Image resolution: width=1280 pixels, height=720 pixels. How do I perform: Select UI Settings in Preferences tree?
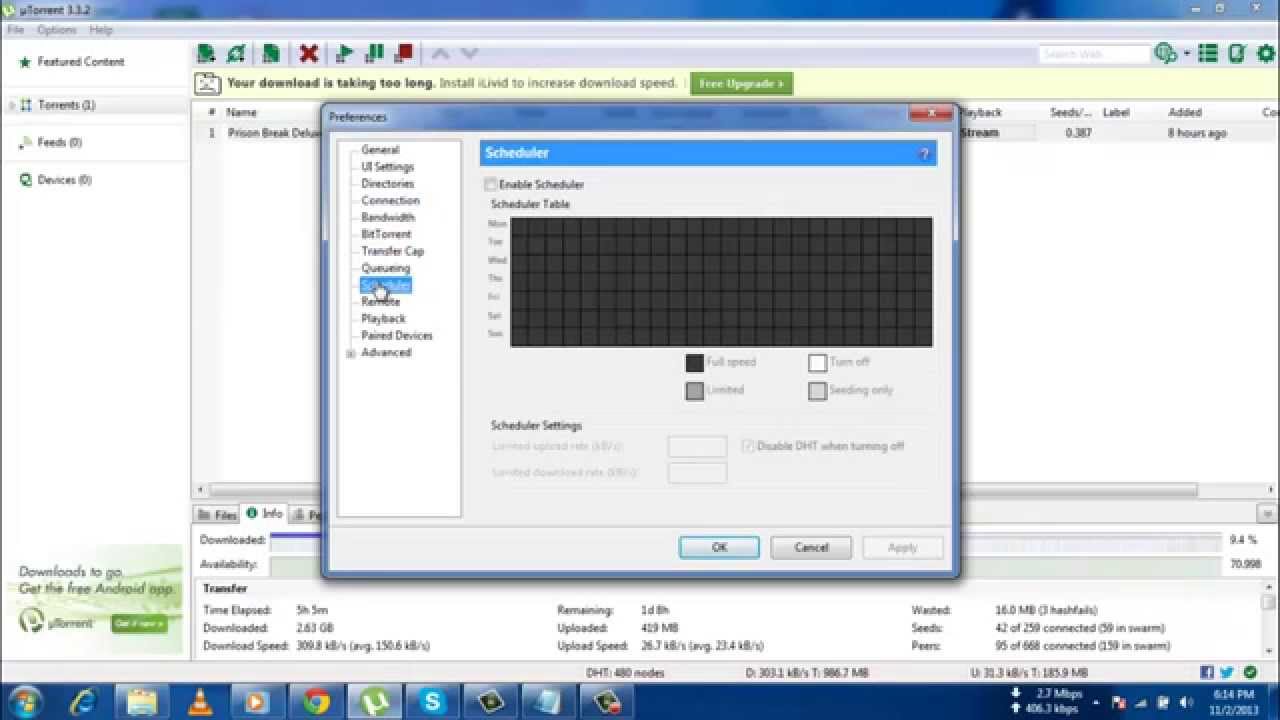click(387, 167)
